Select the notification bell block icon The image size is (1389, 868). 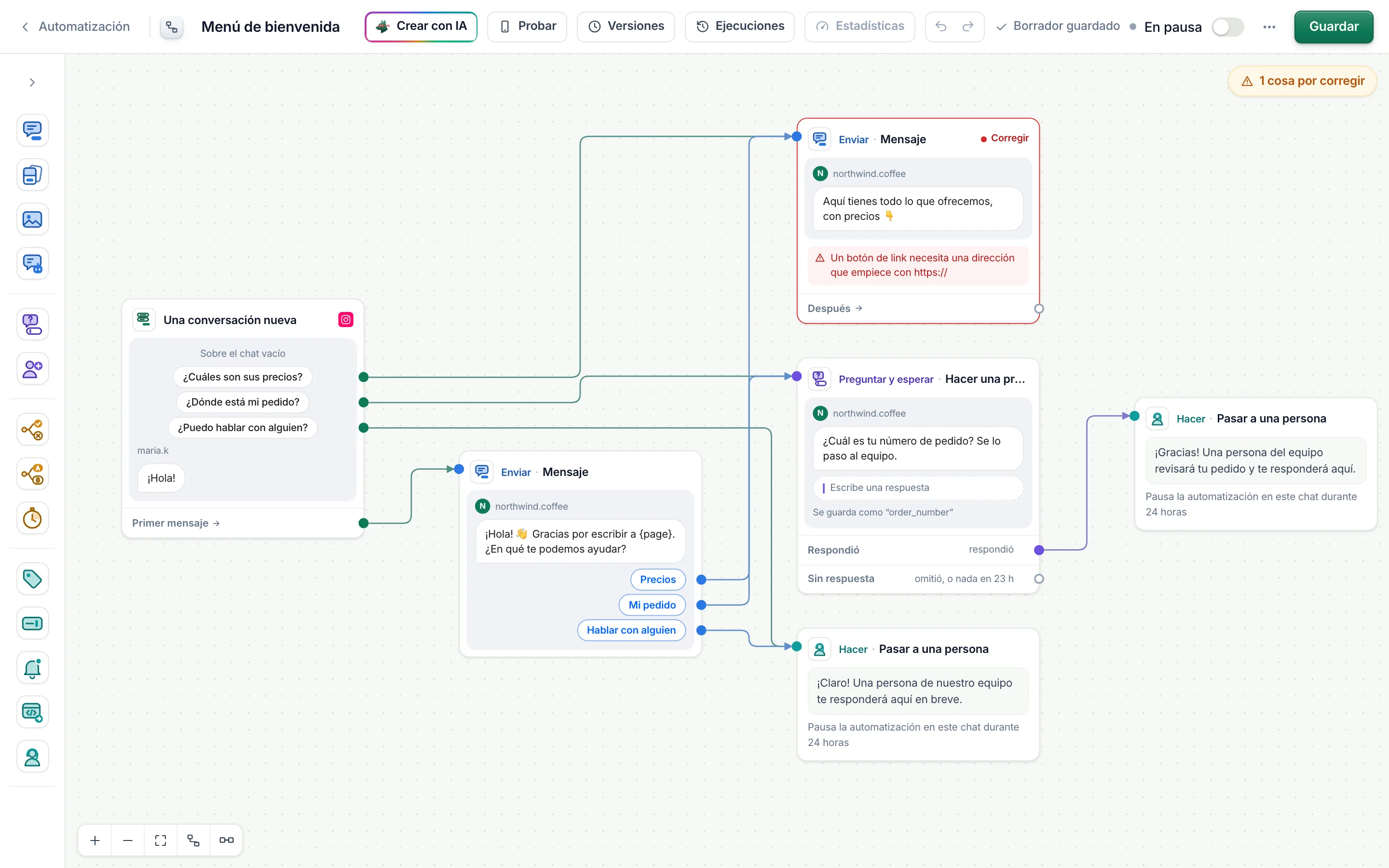[32, 668]
